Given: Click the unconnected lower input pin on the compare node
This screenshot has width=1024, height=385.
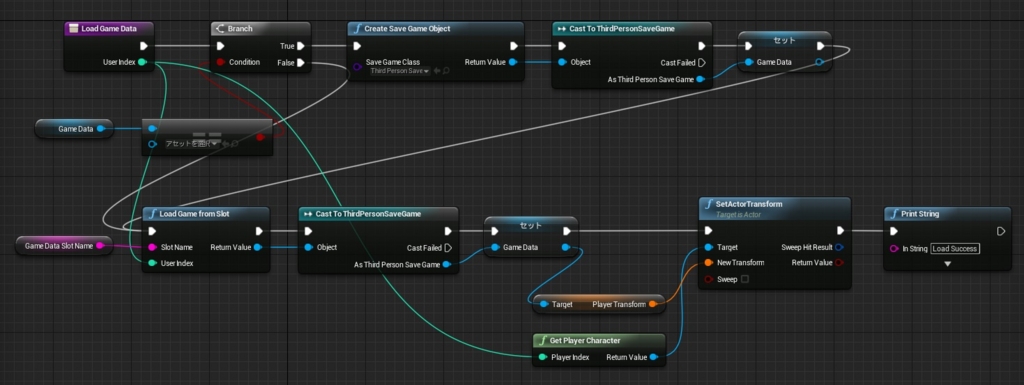Looking at the screenshot, I should (x=152, y=144).
